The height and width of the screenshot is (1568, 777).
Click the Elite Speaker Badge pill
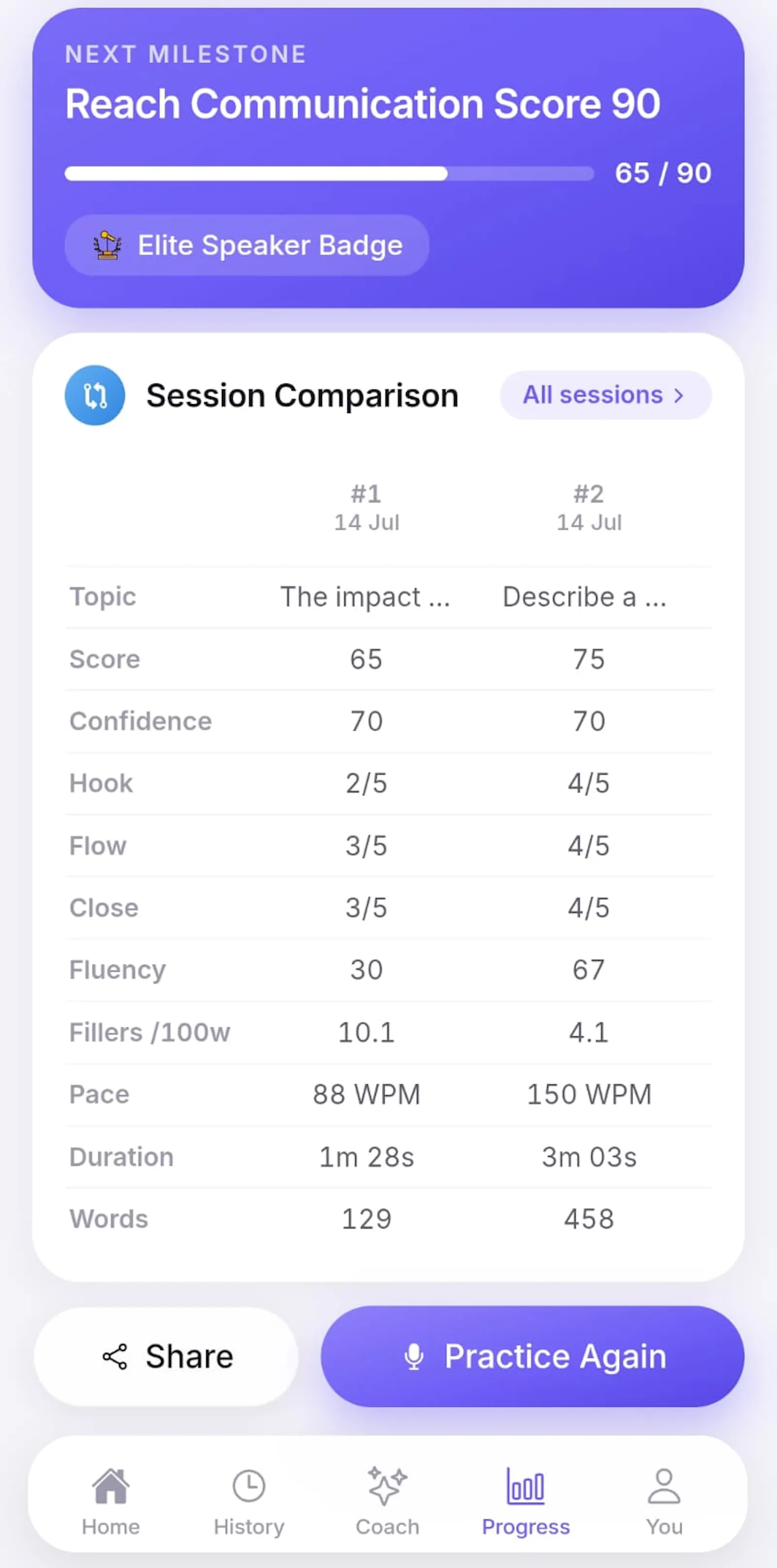[x=247, y=245]
